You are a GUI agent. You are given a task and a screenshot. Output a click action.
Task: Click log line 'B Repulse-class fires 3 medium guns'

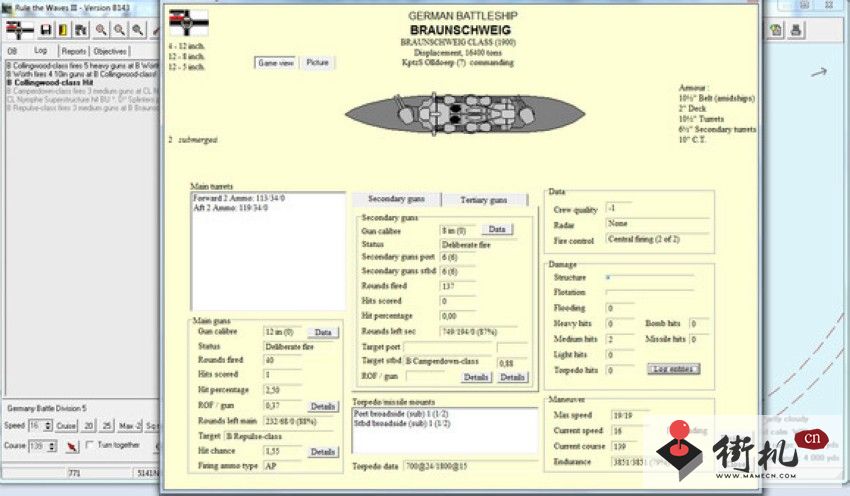[x=82, y=108]
